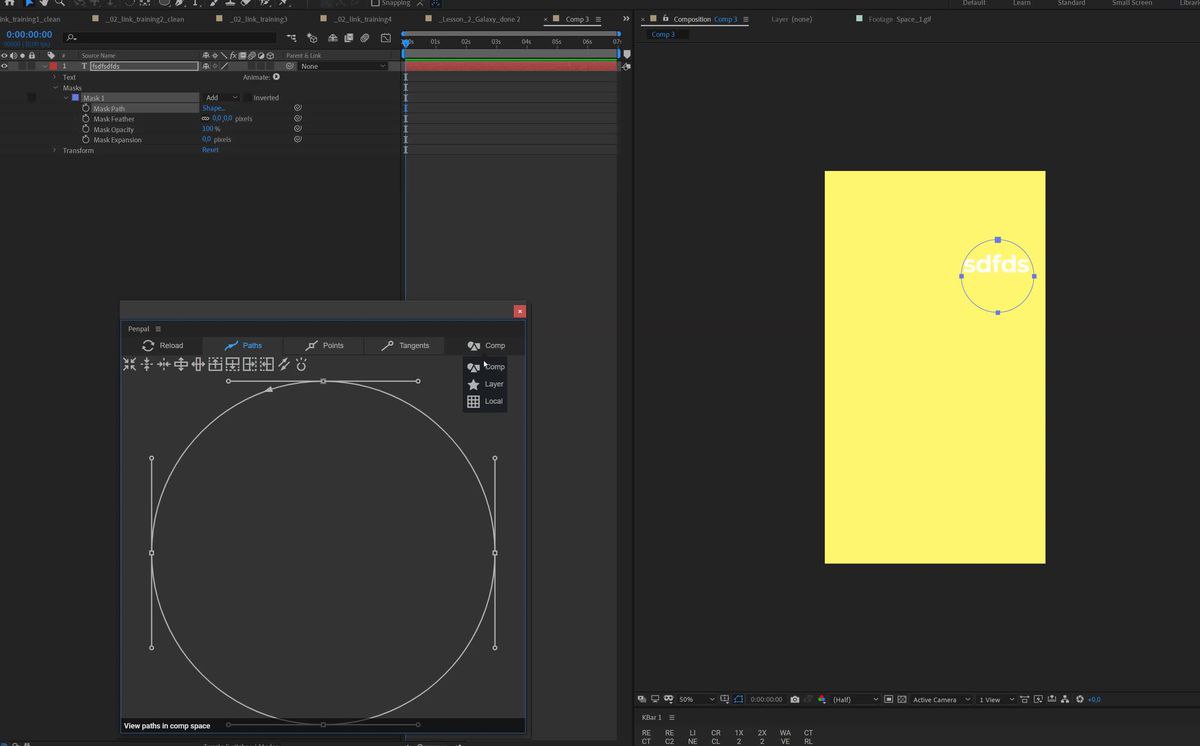
Task: Toggle the Mask Expansion stopwatch
Action: 86,140
